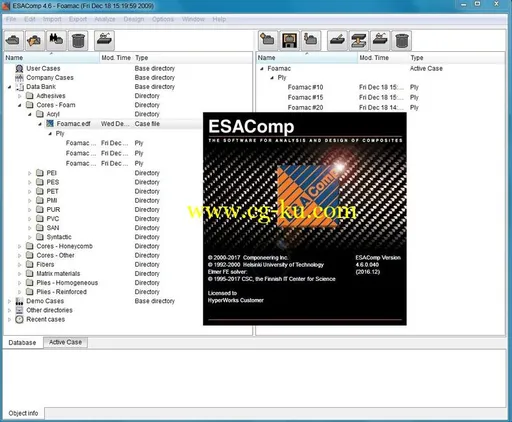Expand the Recent cases node
The height and width of the screenshot is (422, 512).
[x=9, y=320]
